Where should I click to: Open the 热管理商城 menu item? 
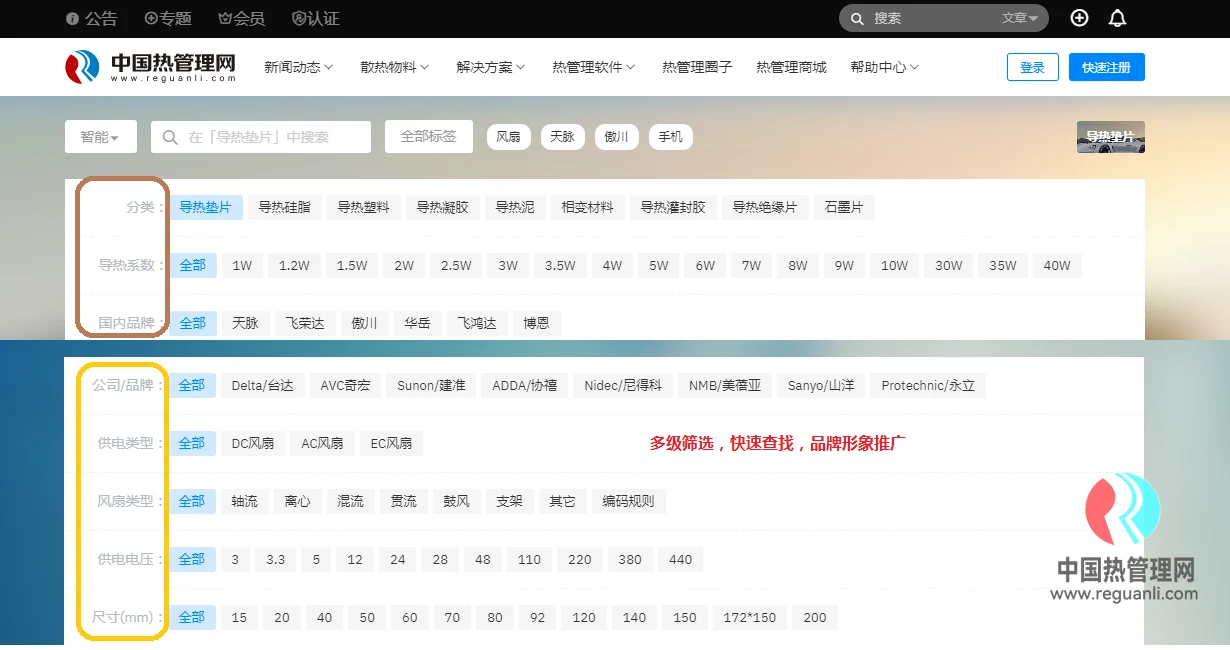pyautogui.click(x=791, y=67)
